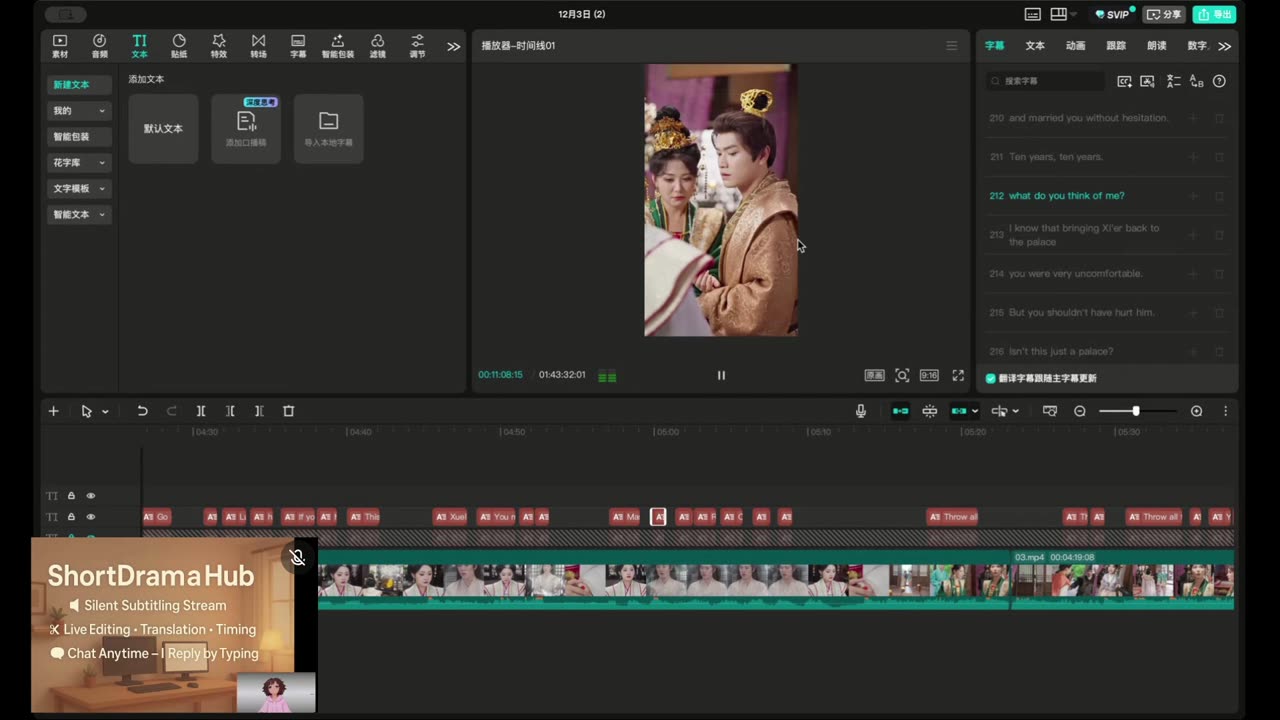Toggle visibility eye of lower text track
1280x720 pixels.
point(91,517)
